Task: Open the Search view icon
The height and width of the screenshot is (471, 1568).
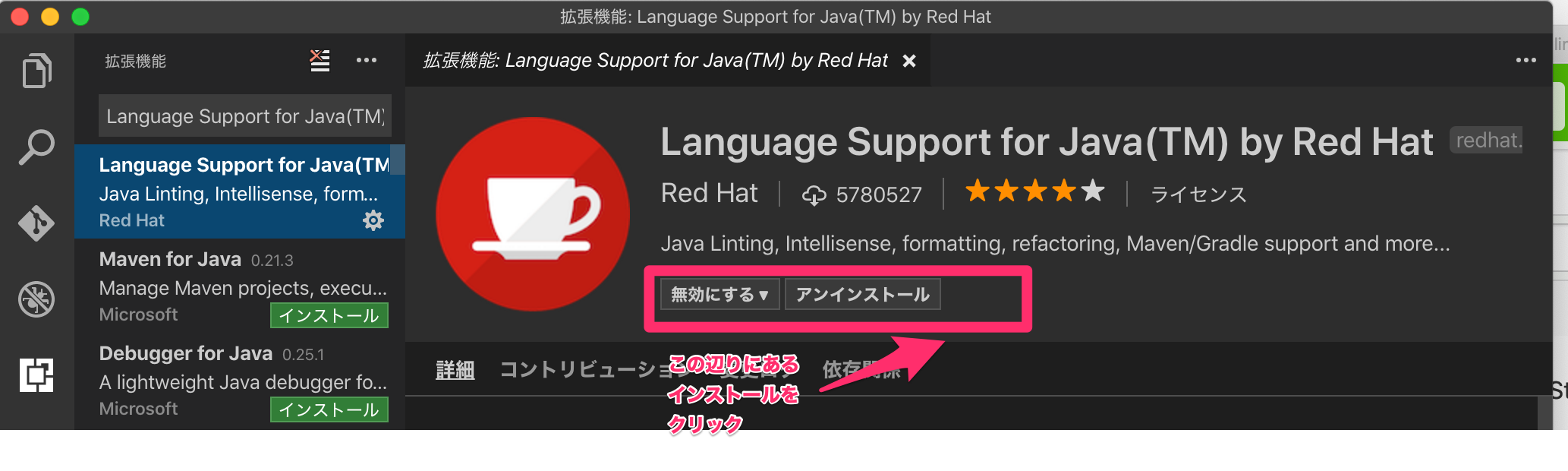Action: 36,147
